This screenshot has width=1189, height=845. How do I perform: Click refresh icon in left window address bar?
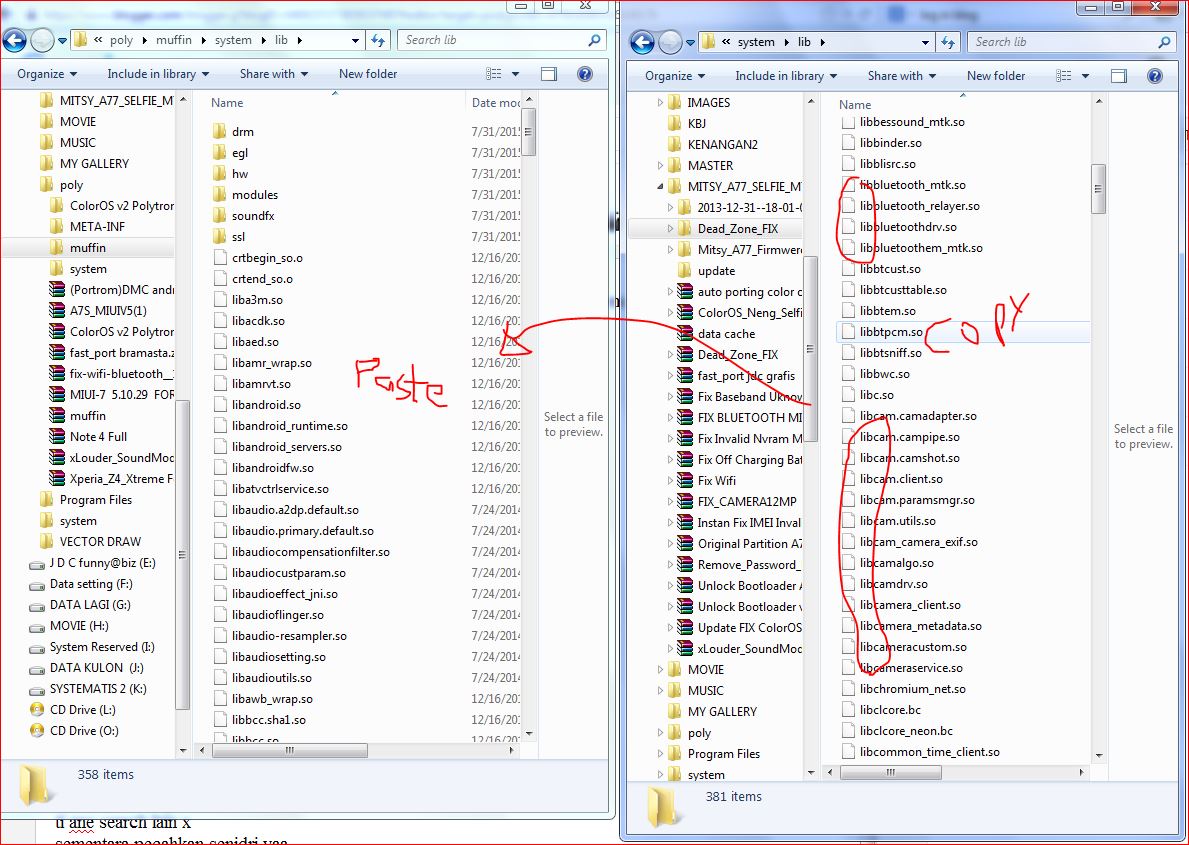(378, 40)
